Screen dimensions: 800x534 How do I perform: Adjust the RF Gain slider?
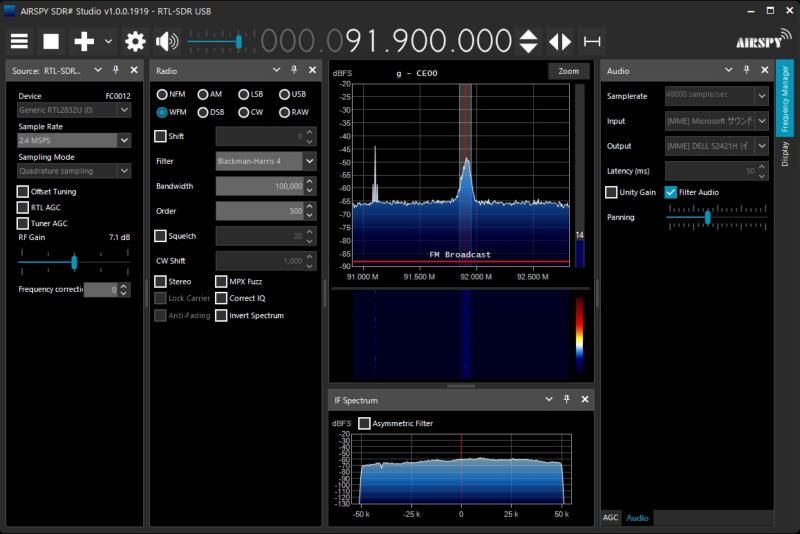pos(74,262)
